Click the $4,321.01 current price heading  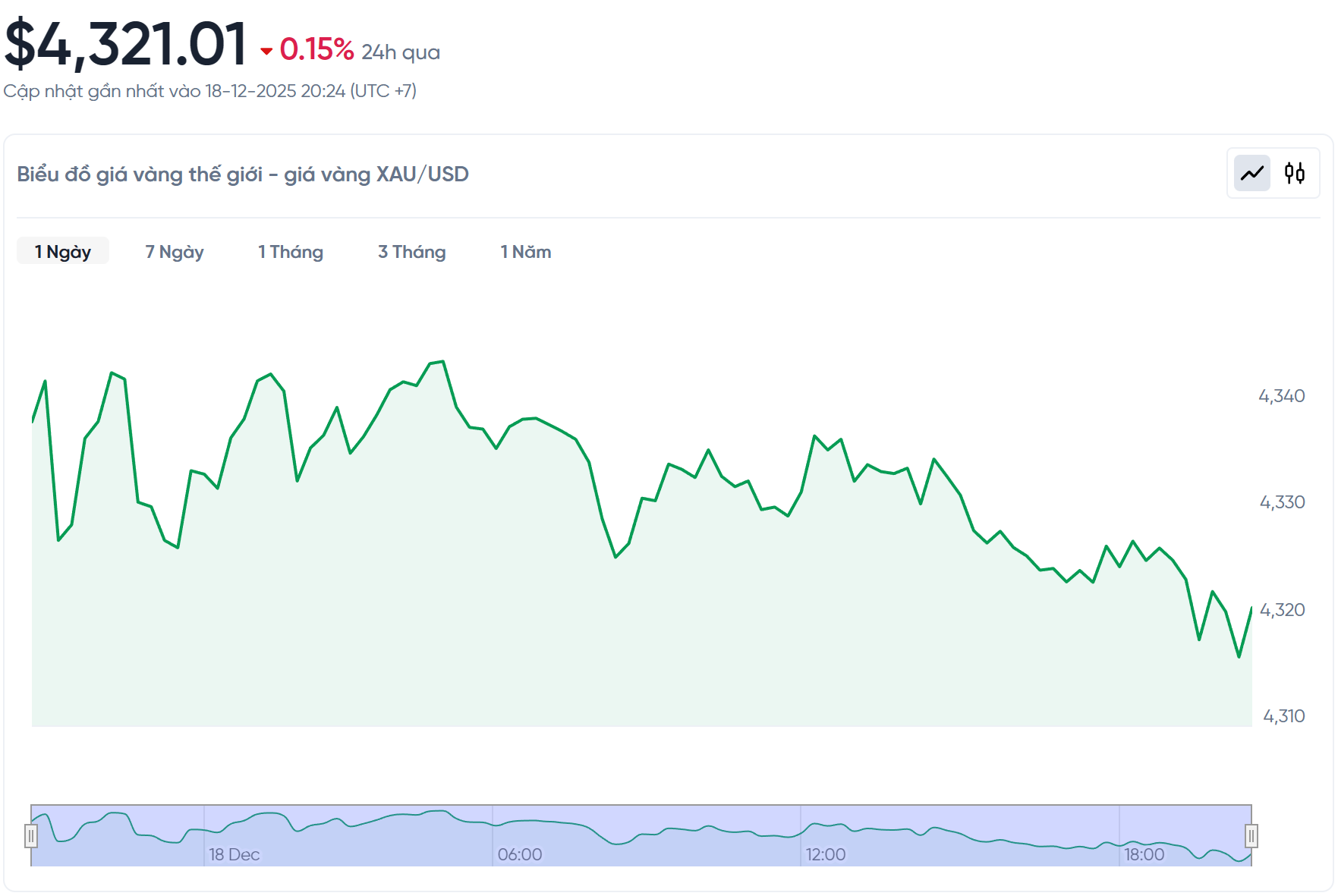pyautogui.click(x=126, y=44)
